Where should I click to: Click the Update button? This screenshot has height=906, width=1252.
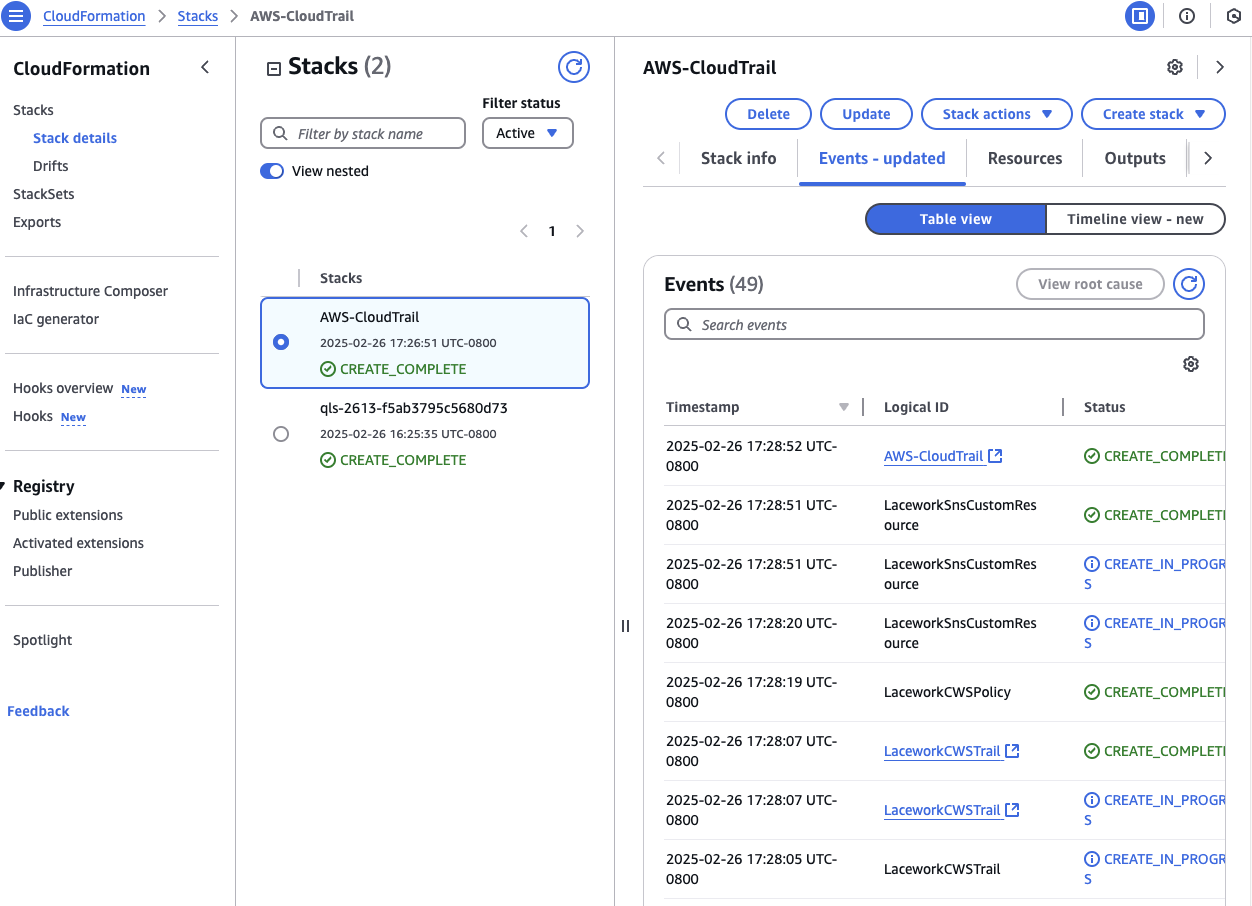pos(866,114)
